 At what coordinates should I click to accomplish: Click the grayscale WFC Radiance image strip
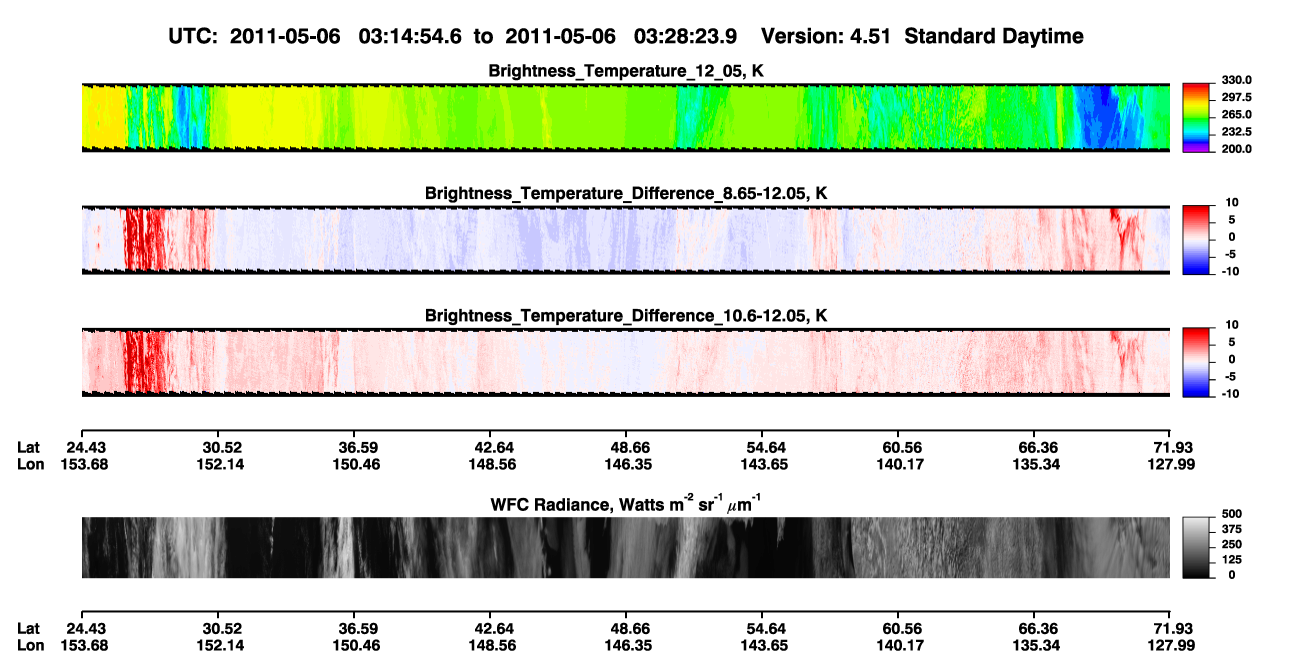click(x=626, y=548)
